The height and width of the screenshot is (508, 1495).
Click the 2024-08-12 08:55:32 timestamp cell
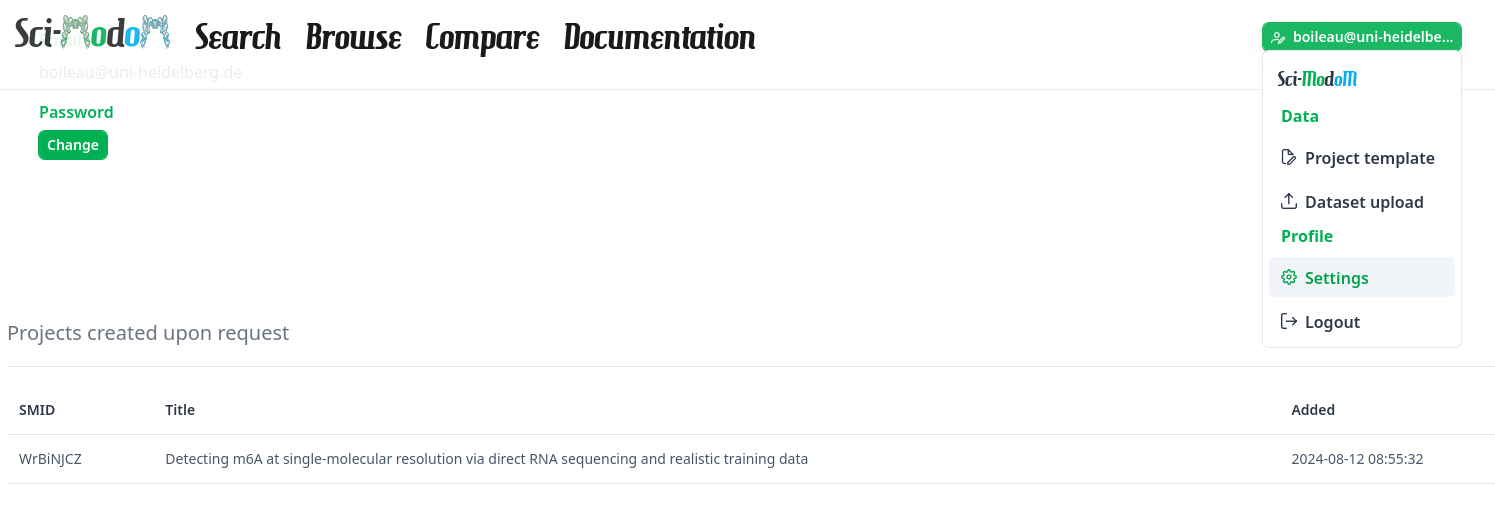(x=1357, y=459)
